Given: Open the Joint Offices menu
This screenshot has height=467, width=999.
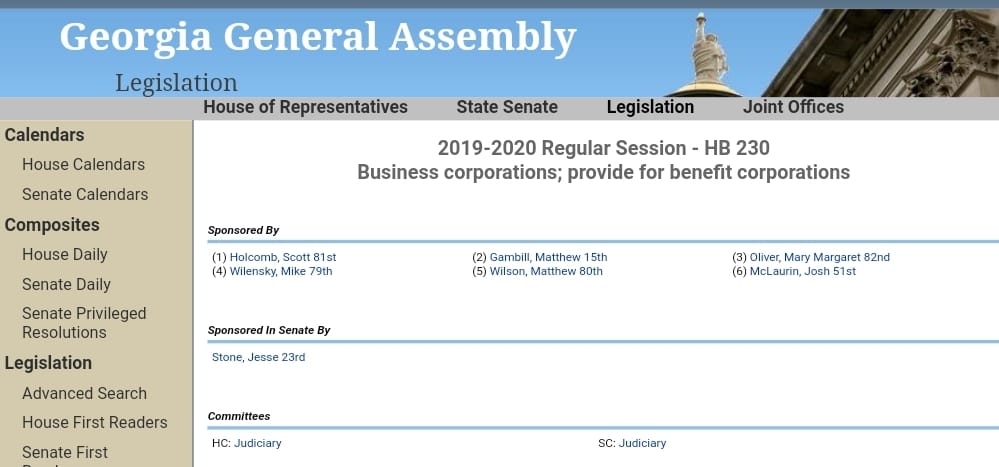Looking at the screenshot, I should (x=793, y=107).
